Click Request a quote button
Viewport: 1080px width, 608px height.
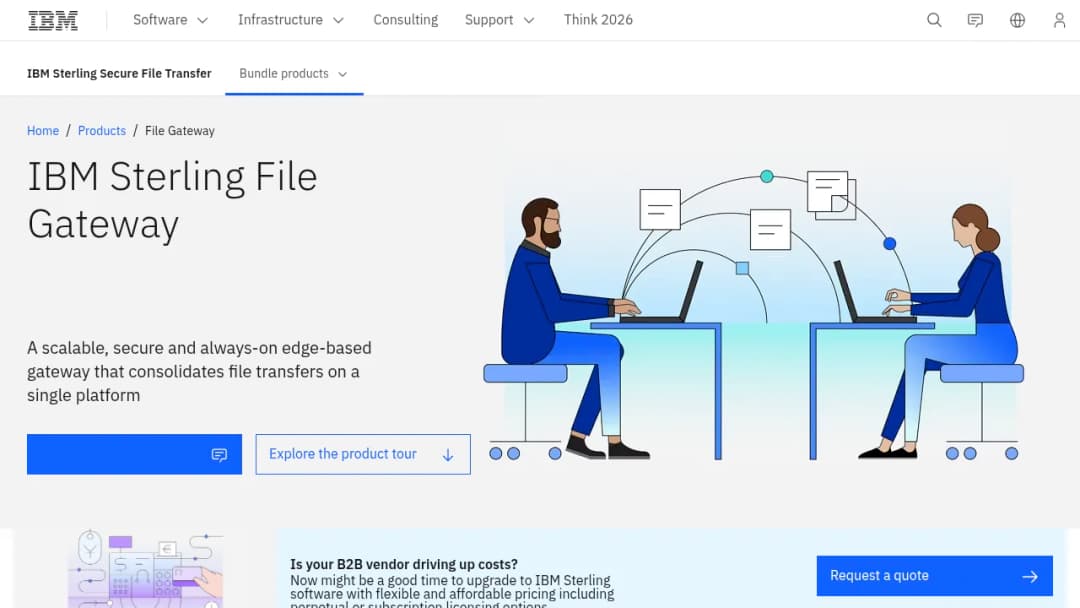coord(935,576)
